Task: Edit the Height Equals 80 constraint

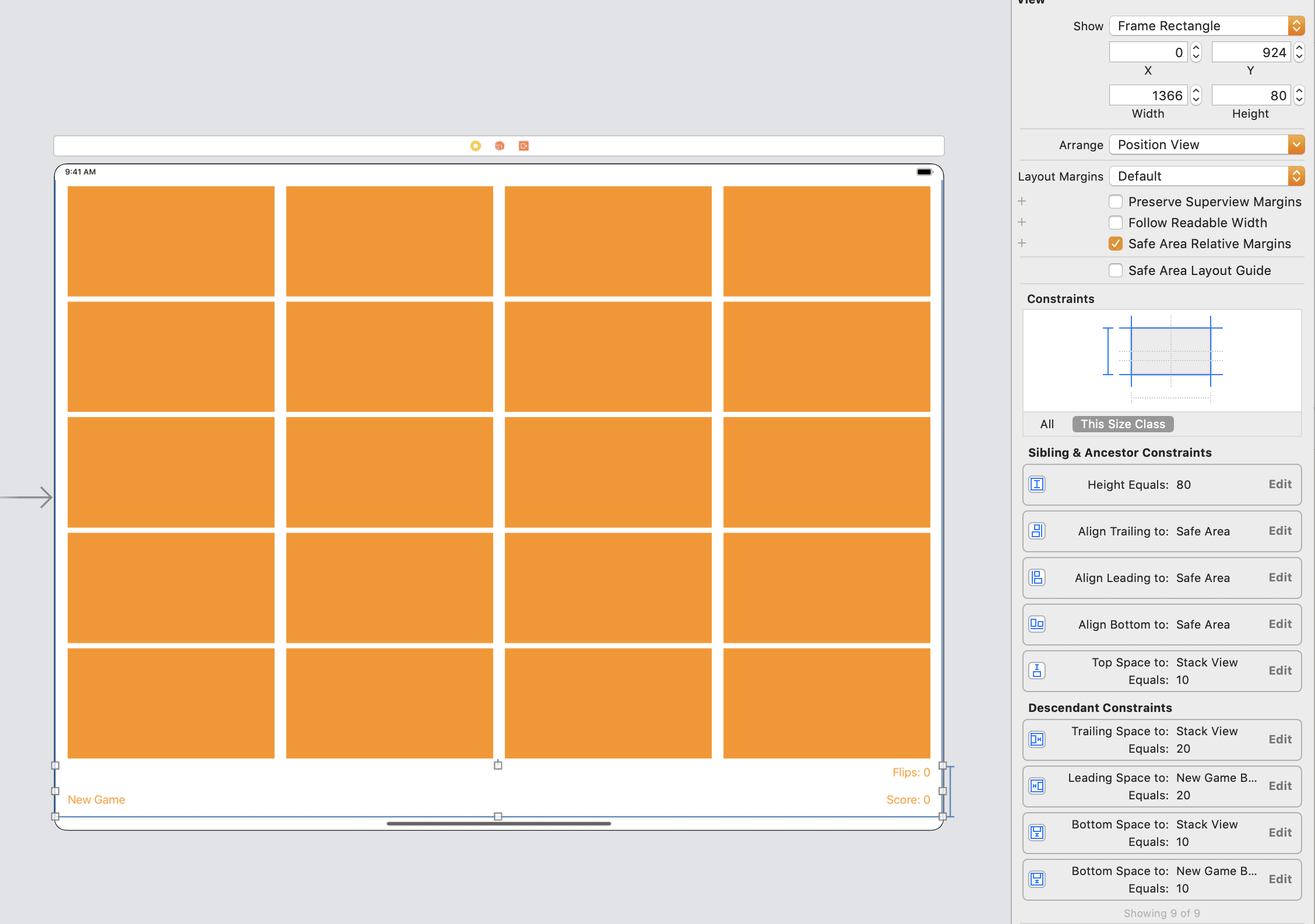Action: pyautogui.click(x=1280, y=484)
